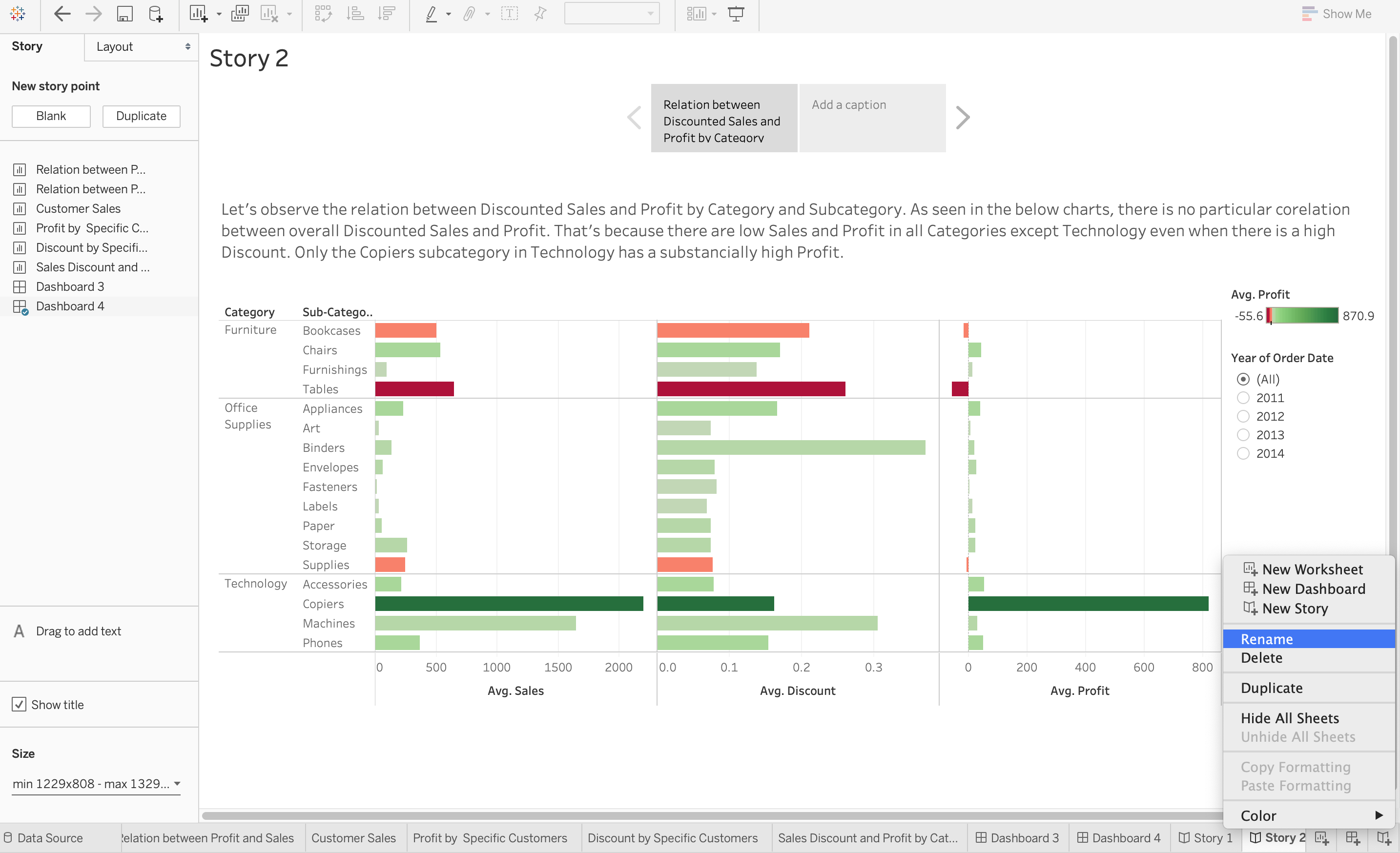Click the Duplicate sheet toolbar icon
Viewport: 1400px width, 853px height.
[x=240, y=14]
